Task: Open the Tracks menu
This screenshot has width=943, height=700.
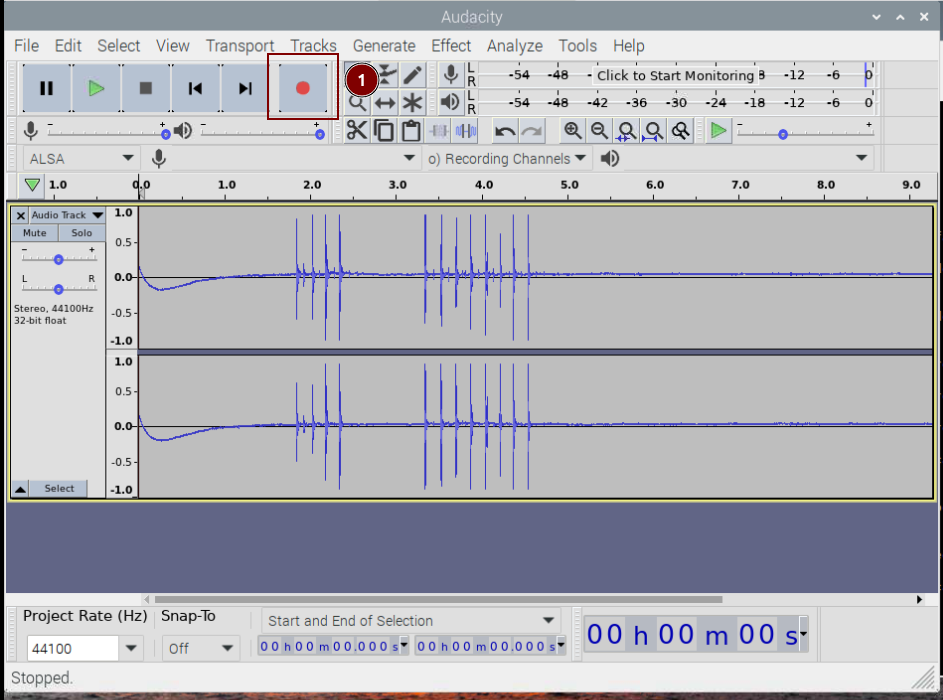Action: click(313, 46)
